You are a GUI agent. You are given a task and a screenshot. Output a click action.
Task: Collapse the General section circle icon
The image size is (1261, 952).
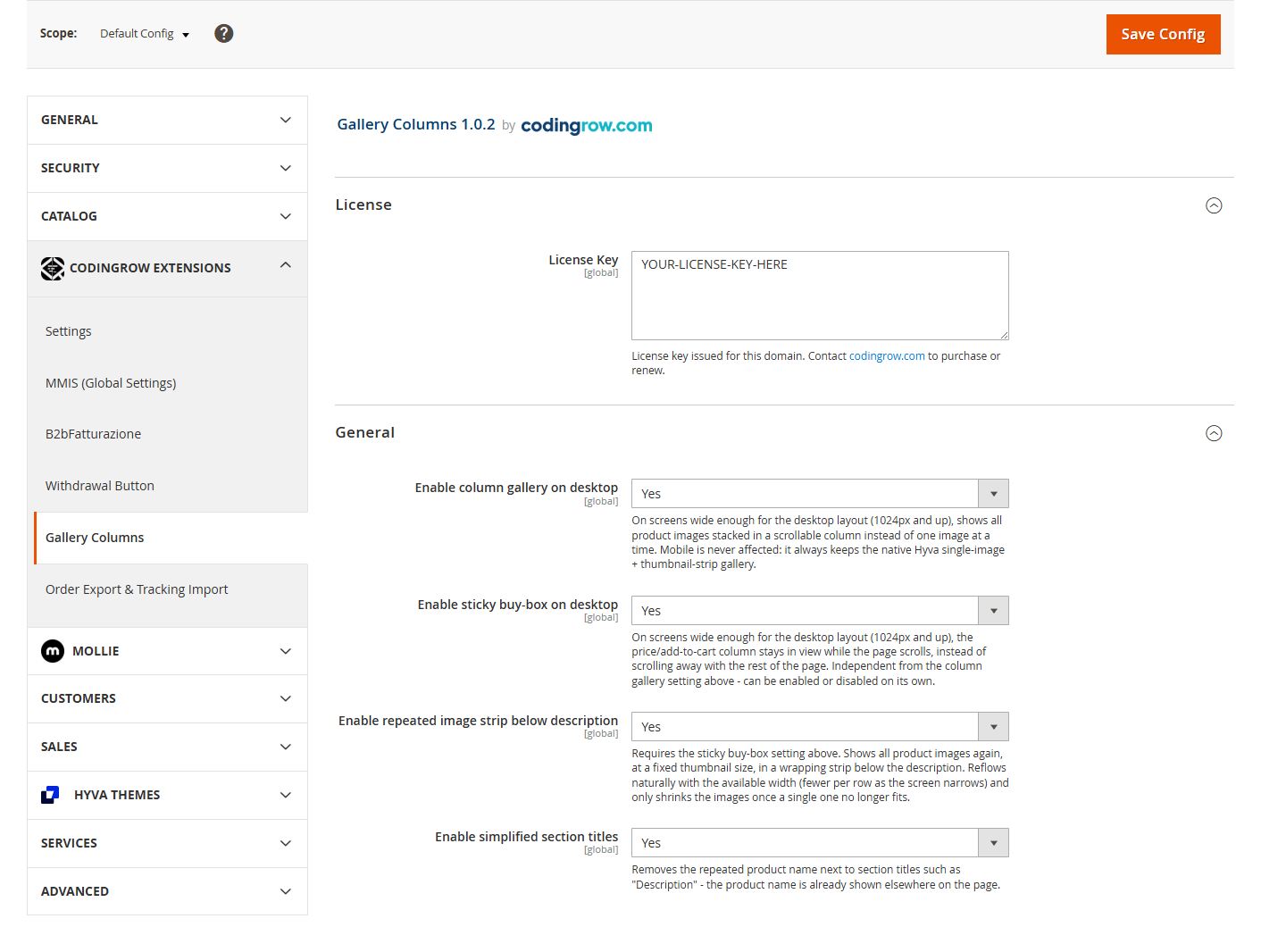tap(1214, 433)
